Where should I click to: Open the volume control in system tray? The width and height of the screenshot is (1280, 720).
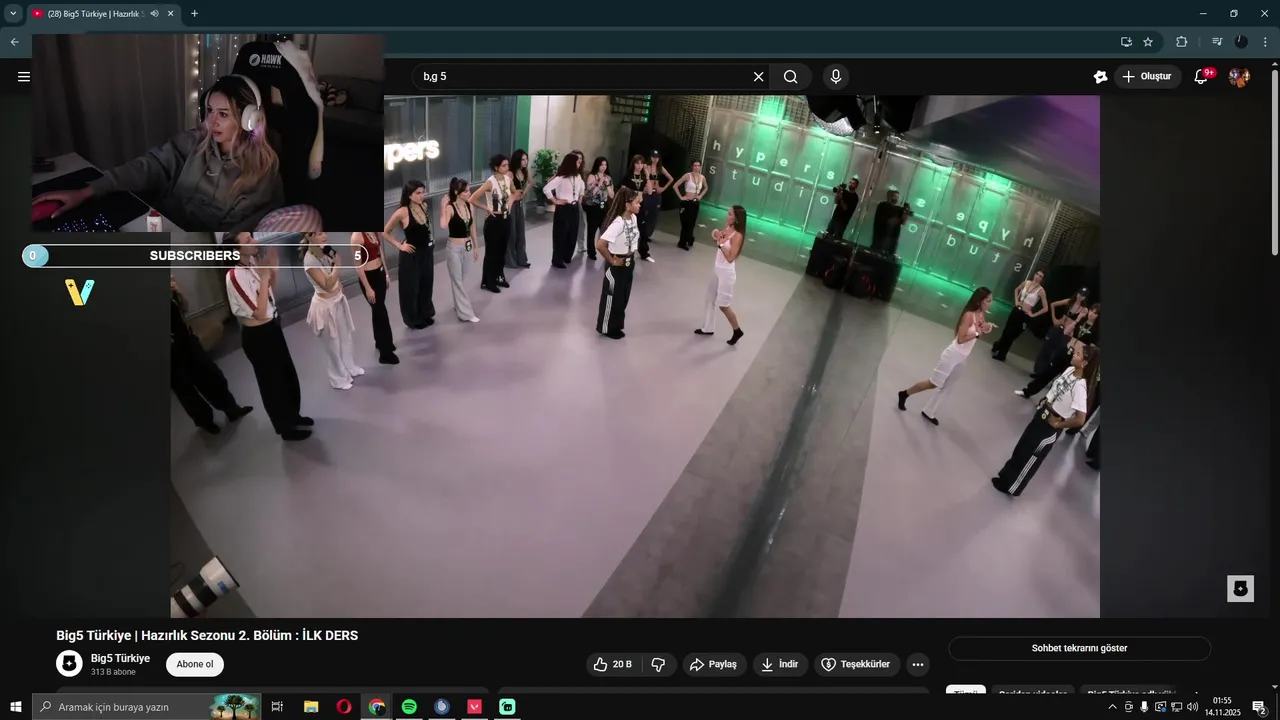pyautogui.click(x=1192, y=707)
